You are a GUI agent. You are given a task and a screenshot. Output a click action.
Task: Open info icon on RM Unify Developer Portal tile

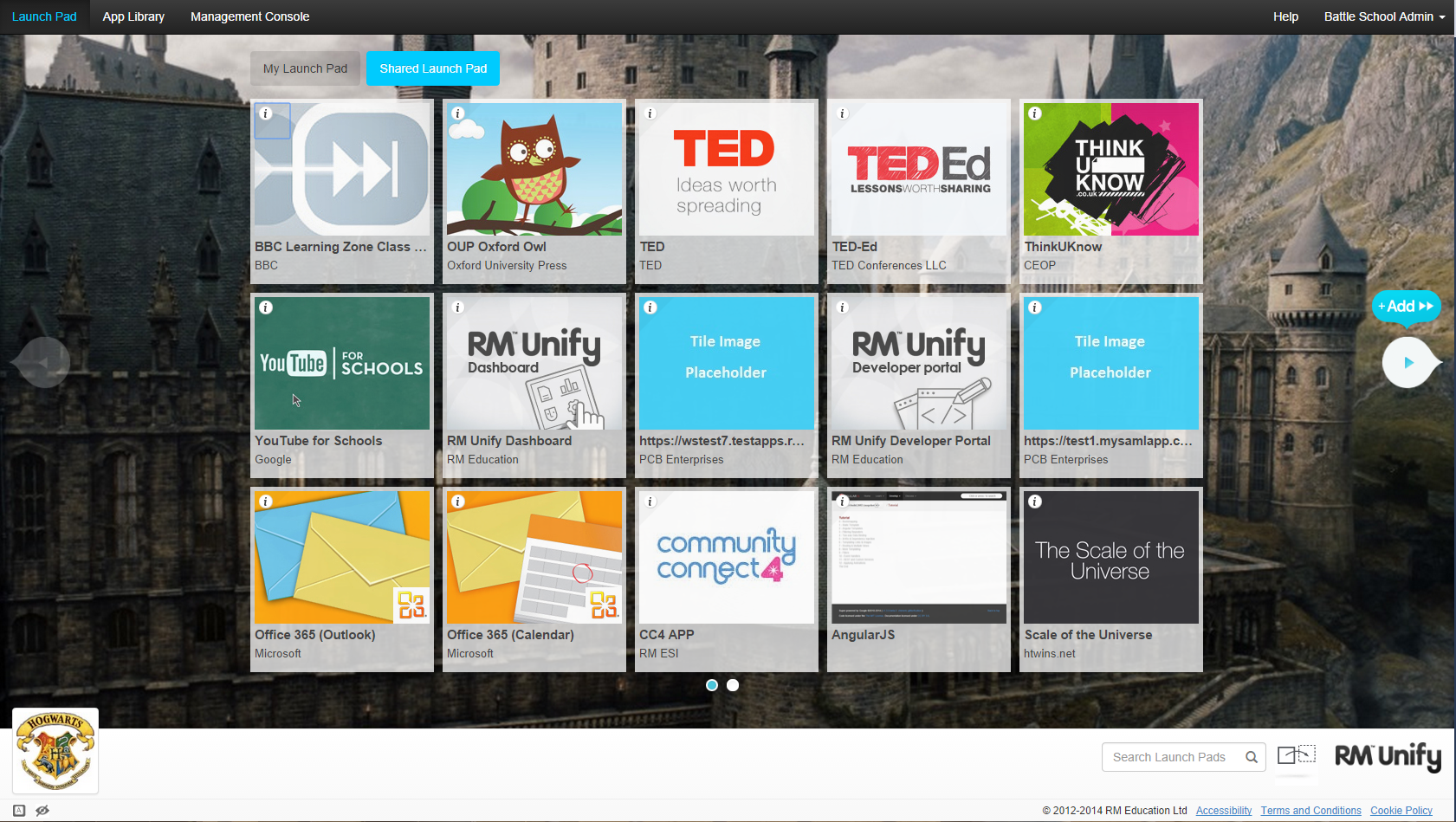pos(843,307)
